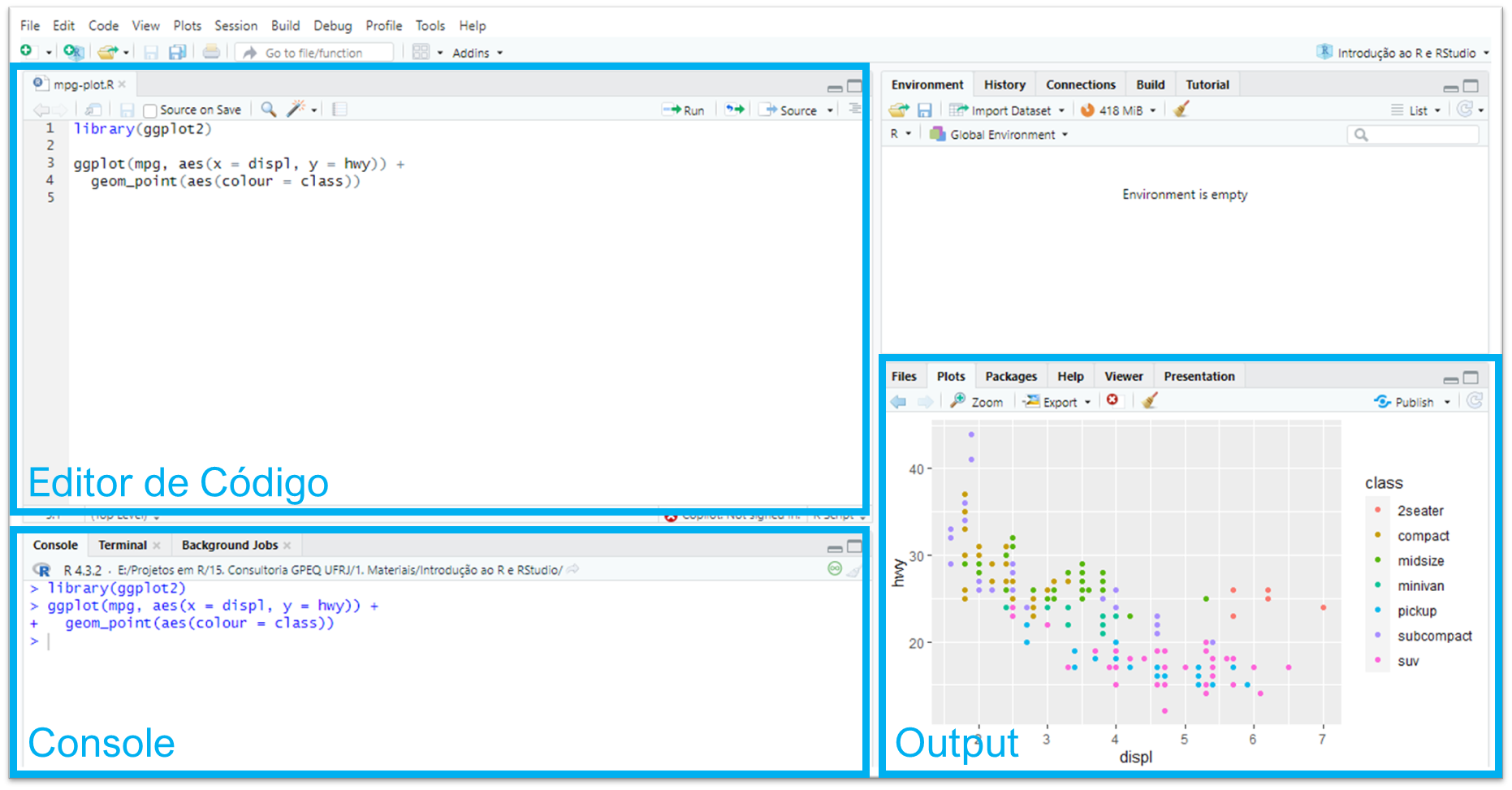
Task: Remove current plot with red X icon
Action: (1112, 399)
